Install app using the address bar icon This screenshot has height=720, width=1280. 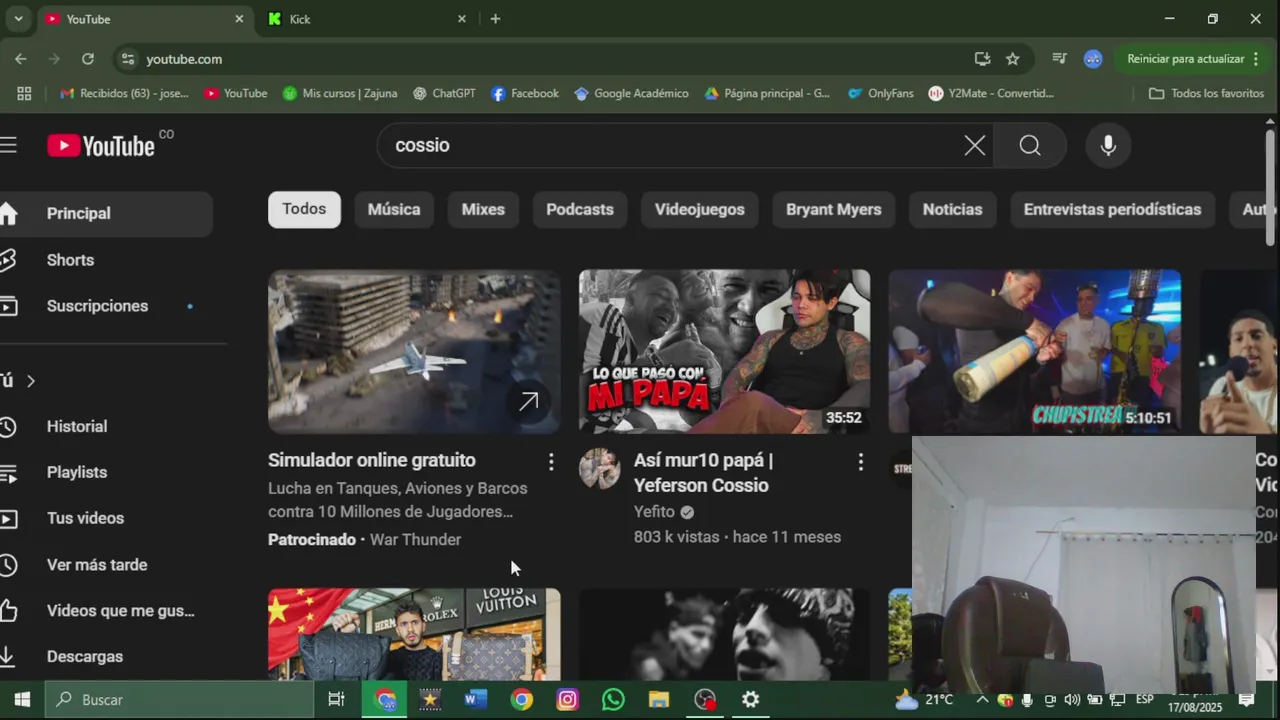[x=982, y=59]
